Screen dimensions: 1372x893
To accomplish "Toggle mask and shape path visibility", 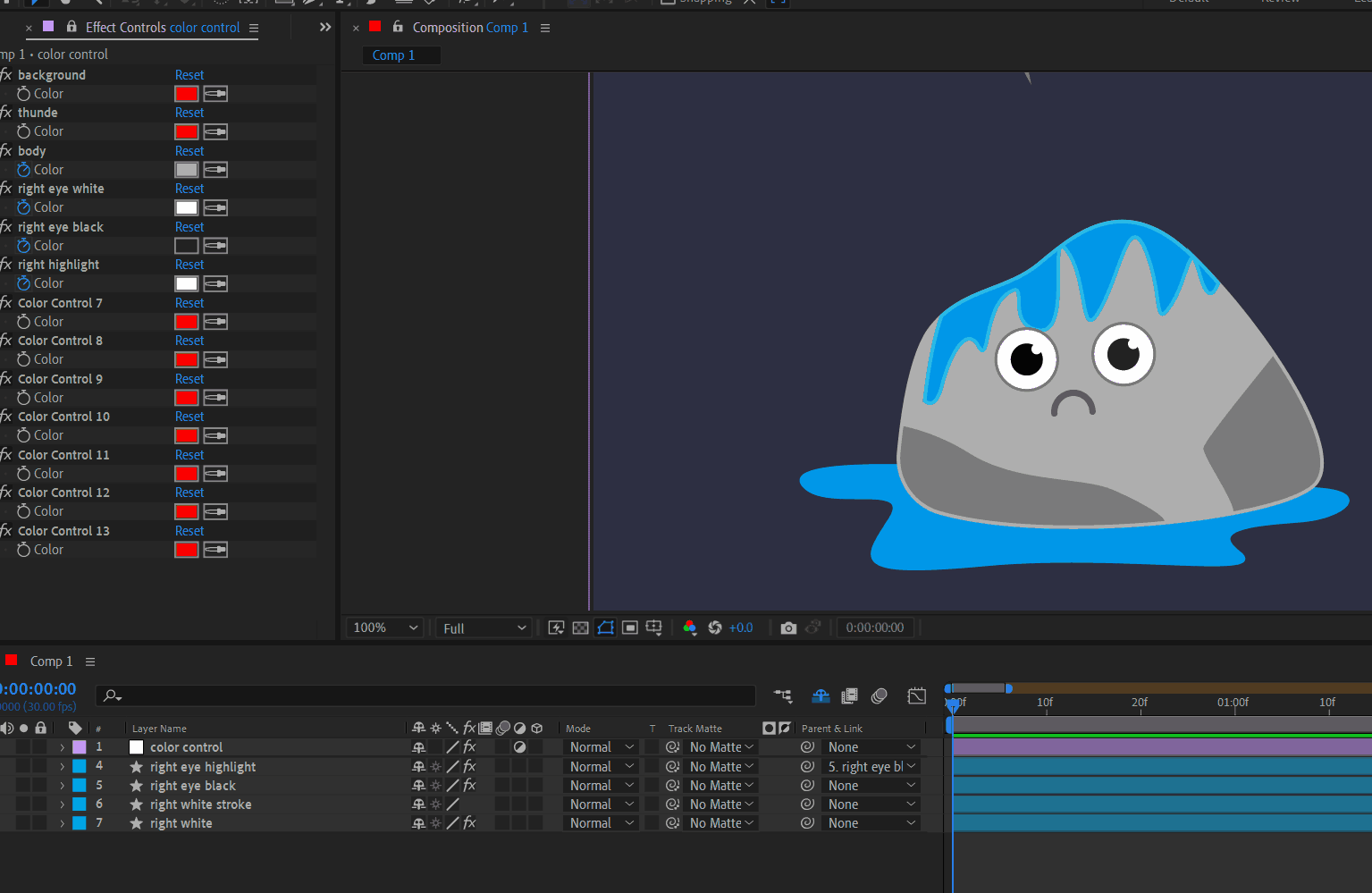I will tap(605, 628).
